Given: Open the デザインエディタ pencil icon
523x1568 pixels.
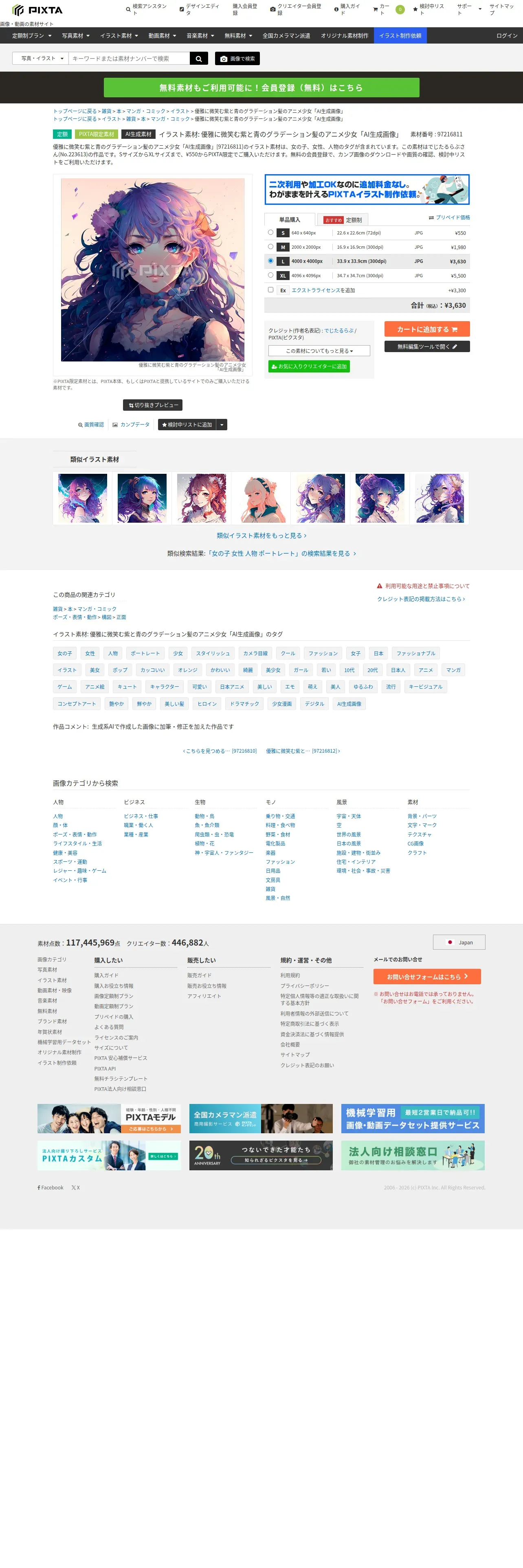Looking at the screenshot, I should (x=181, y=9).
